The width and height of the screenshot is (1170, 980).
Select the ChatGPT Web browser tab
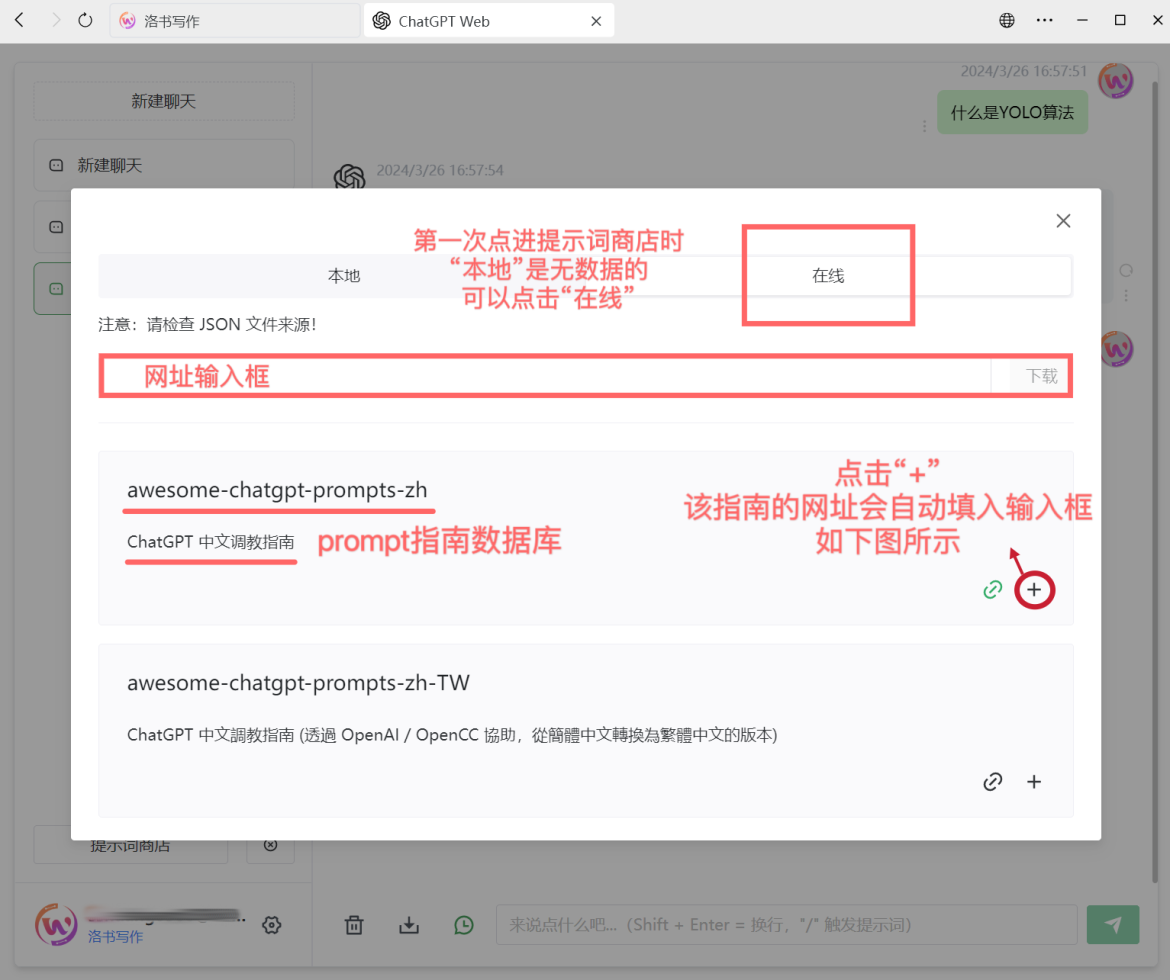click(488, 21)
